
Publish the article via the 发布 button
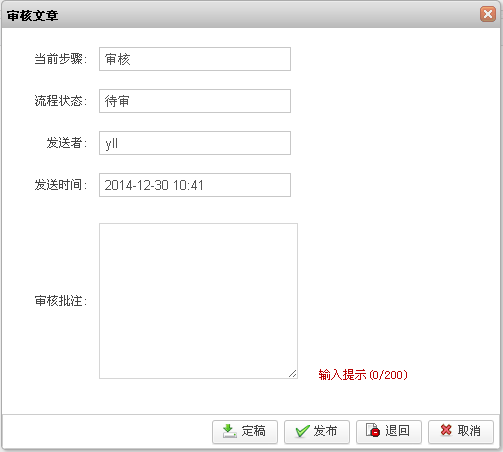coord(317,432)
